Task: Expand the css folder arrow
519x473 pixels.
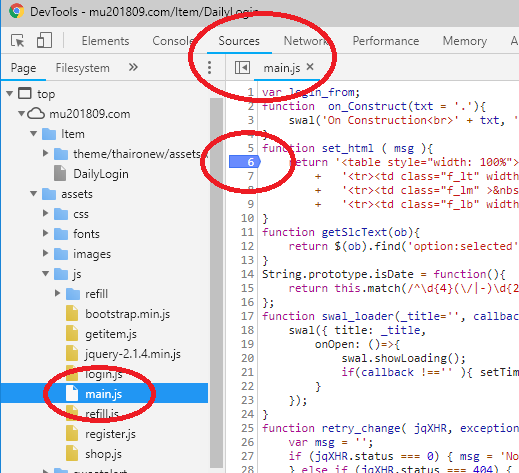Action: pyautogui.click(x=46, y=214)
